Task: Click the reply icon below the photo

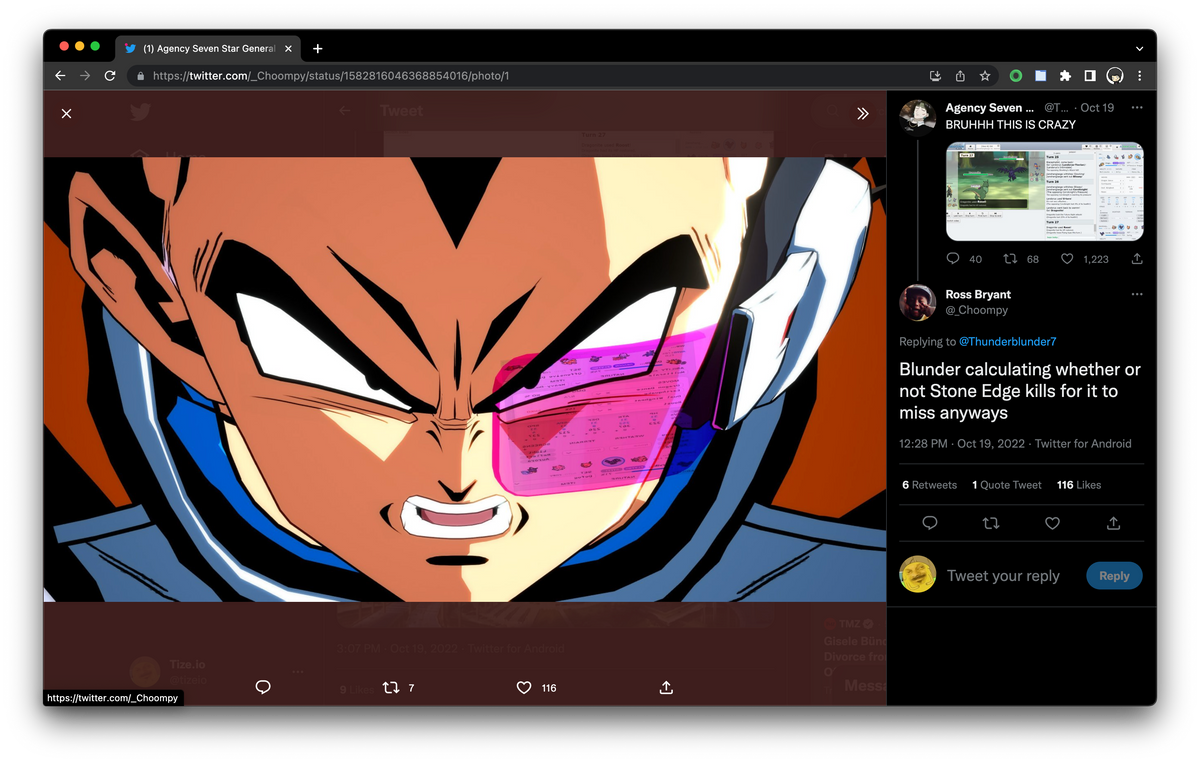Action: tap(263, 687)
